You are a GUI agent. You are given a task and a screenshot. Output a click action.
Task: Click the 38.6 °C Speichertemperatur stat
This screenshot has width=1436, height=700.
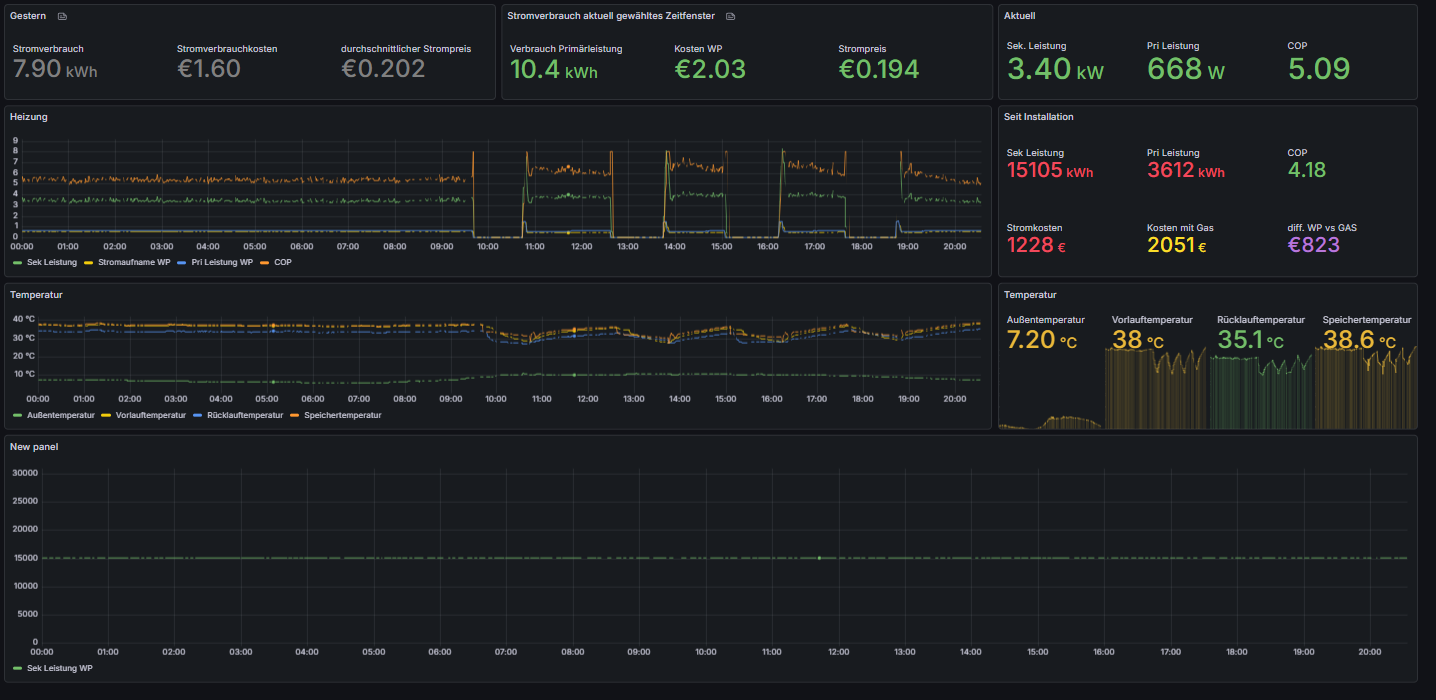tap(1359, 340)
